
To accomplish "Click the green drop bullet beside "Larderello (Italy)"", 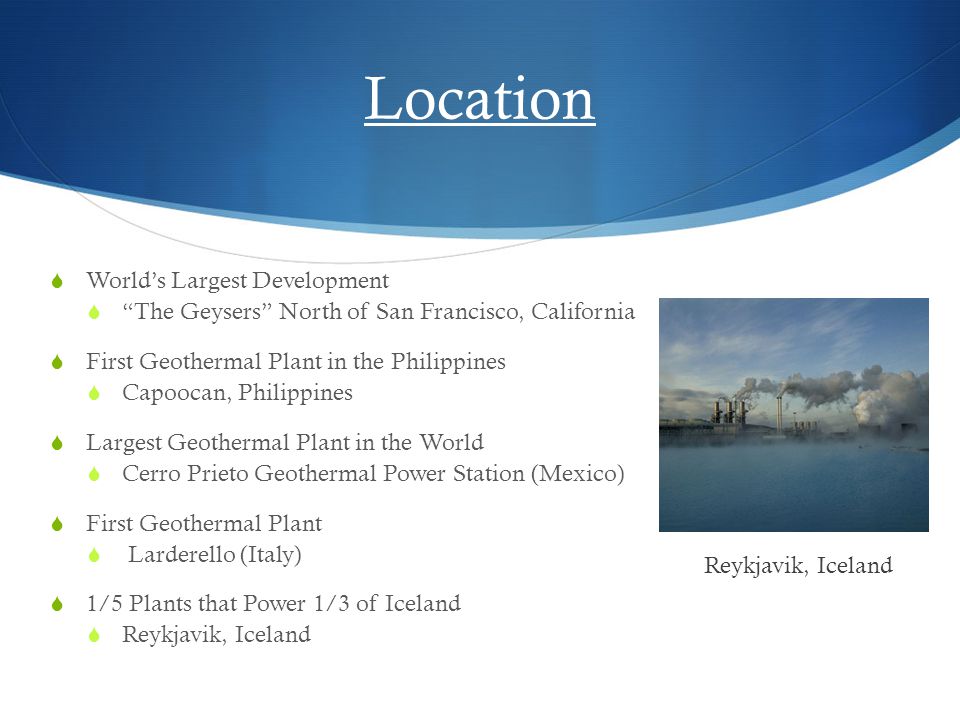I will coord(94,555).
